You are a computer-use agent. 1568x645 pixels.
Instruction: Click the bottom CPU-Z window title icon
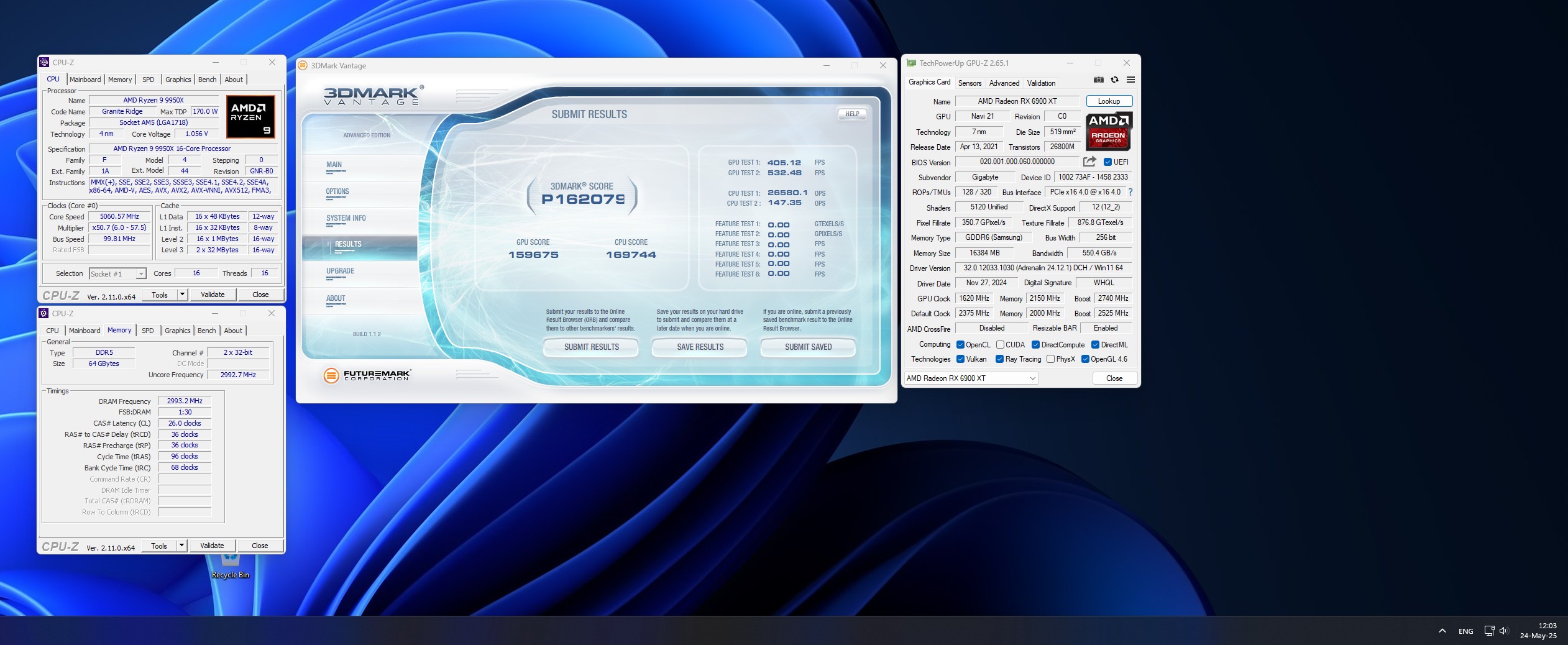coord(44,313)
